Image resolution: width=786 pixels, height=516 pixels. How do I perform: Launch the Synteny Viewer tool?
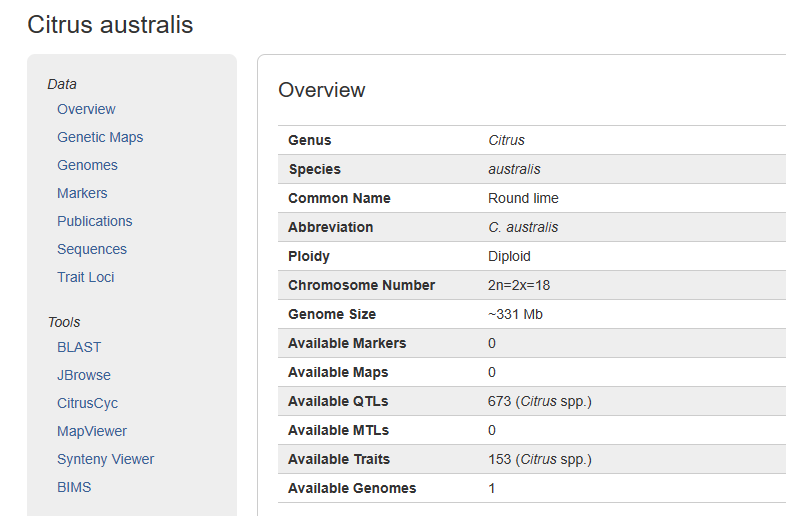pos(106,459)
